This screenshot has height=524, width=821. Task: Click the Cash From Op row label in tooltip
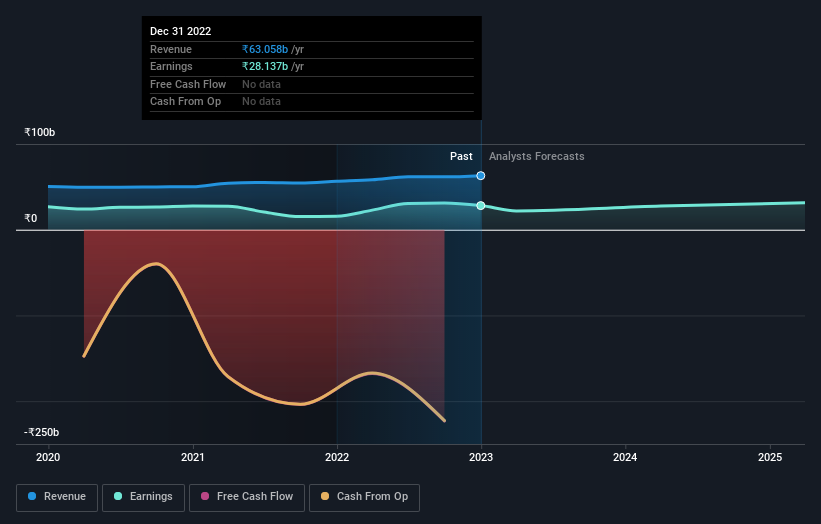(x=185, y=102)
